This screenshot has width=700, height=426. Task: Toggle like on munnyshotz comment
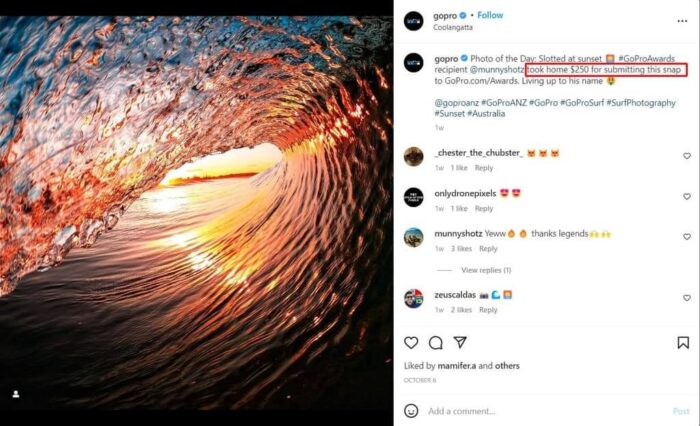[687, 237]
